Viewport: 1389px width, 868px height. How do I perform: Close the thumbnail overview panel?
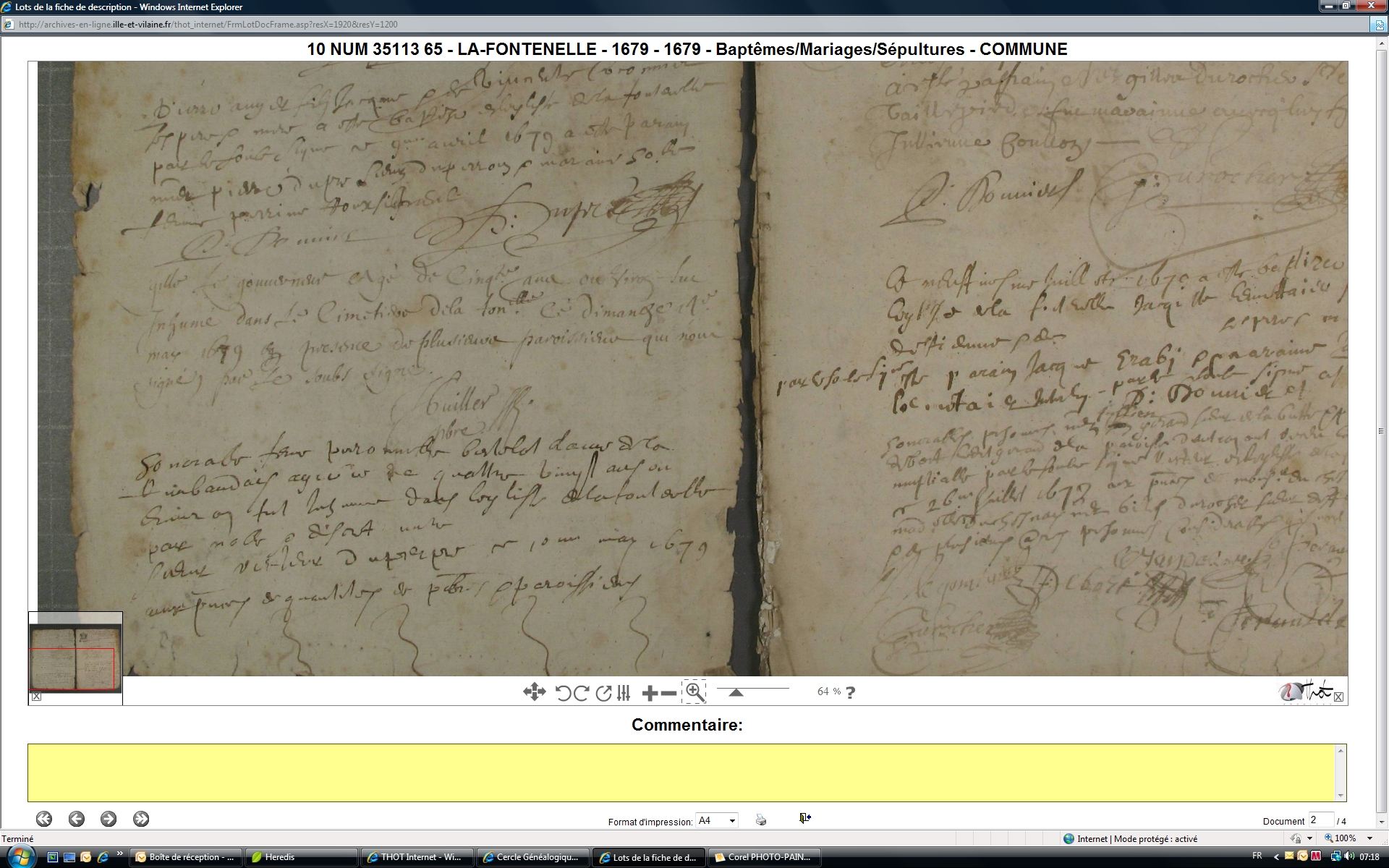(x=37, y=697)
